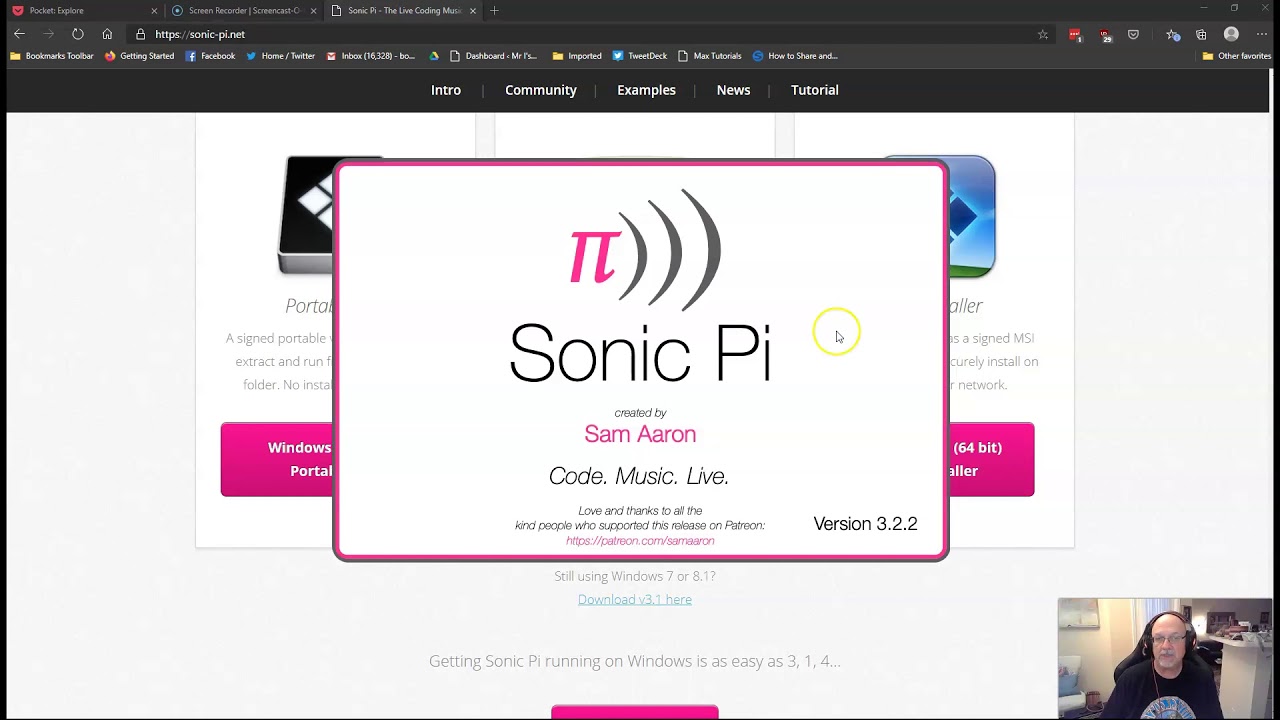Open the TweetDeck bookmark
1280x720 pixels.
(640, 56)
